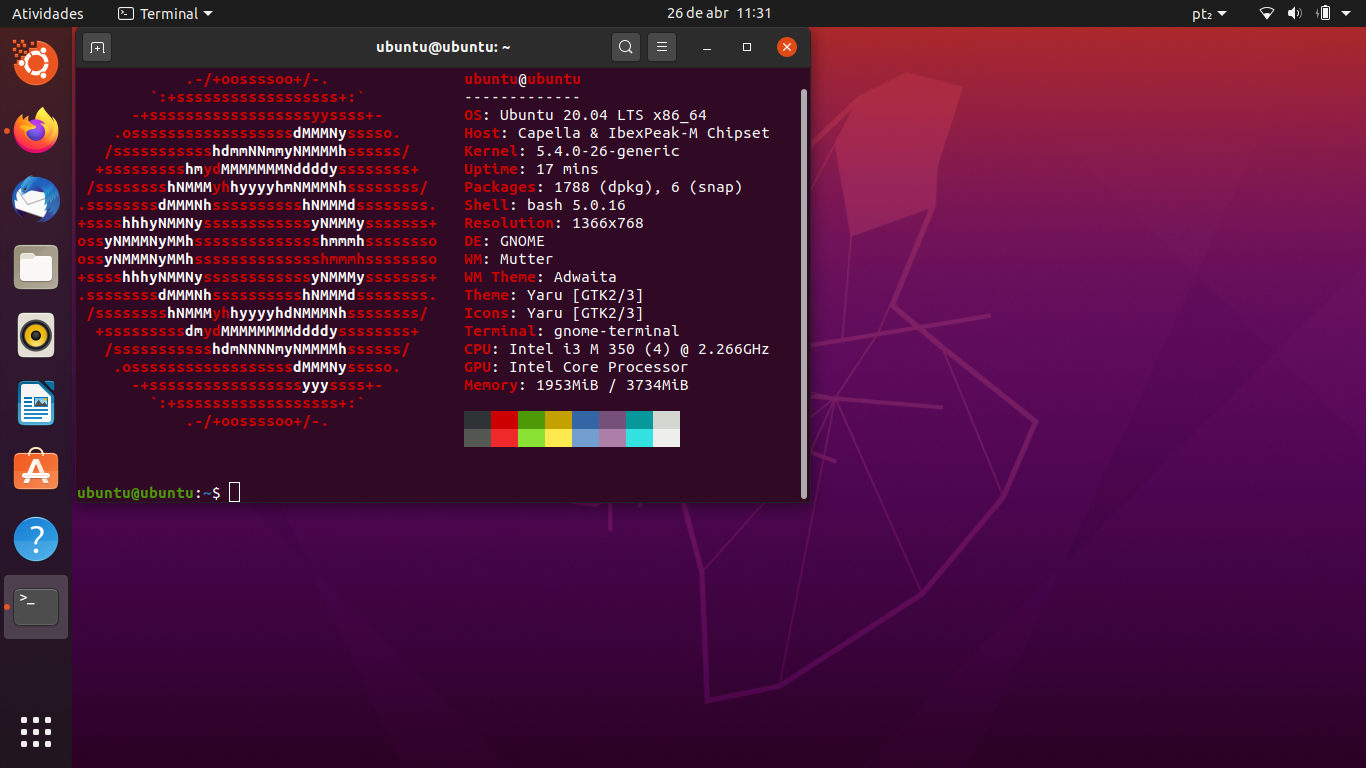This screenshot has width=1366, height=768.
Task: Click the terminal vertical scrollbar
Action: 804,293
